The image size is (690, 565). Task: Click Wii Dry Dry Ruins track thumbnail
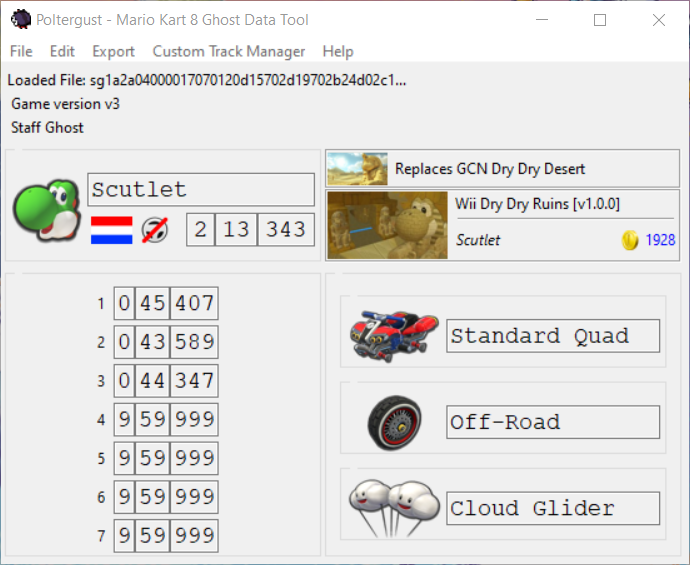coord(388,225)
